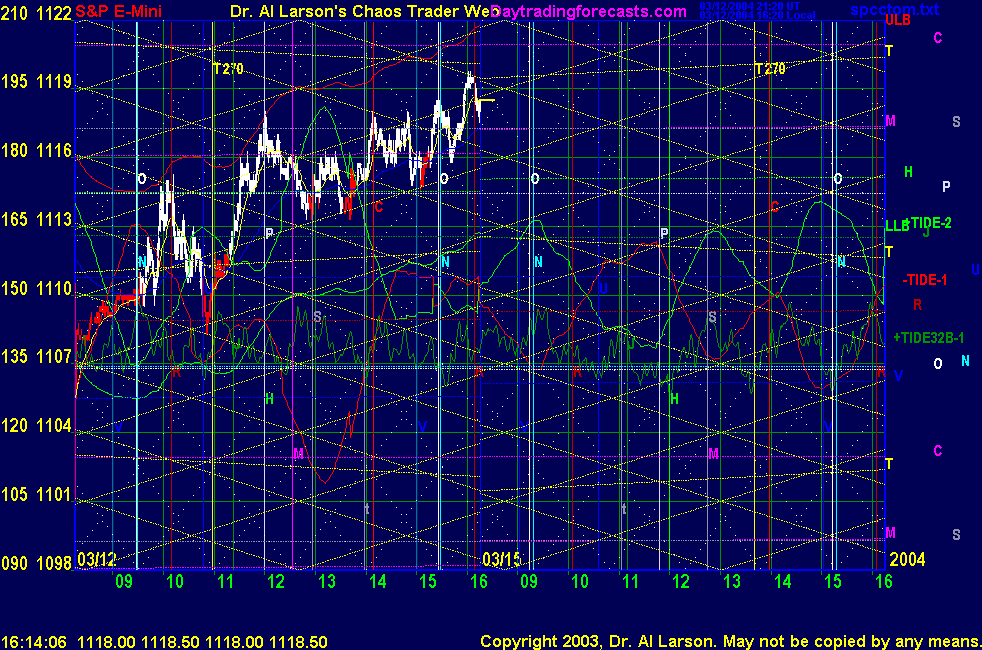Click the 135 1107 price axis label
Viewport: 982px width, 650px height.
click(36, 356)
